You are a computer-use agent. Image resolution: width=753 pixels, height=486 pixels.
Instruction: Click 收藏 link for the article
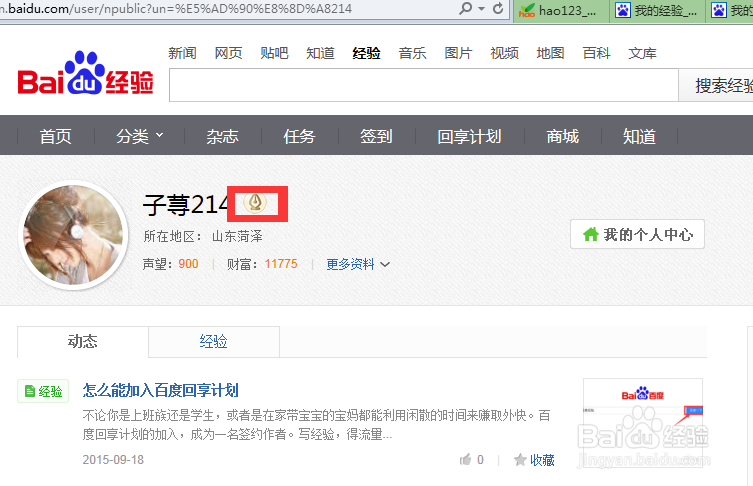(542, 460)
